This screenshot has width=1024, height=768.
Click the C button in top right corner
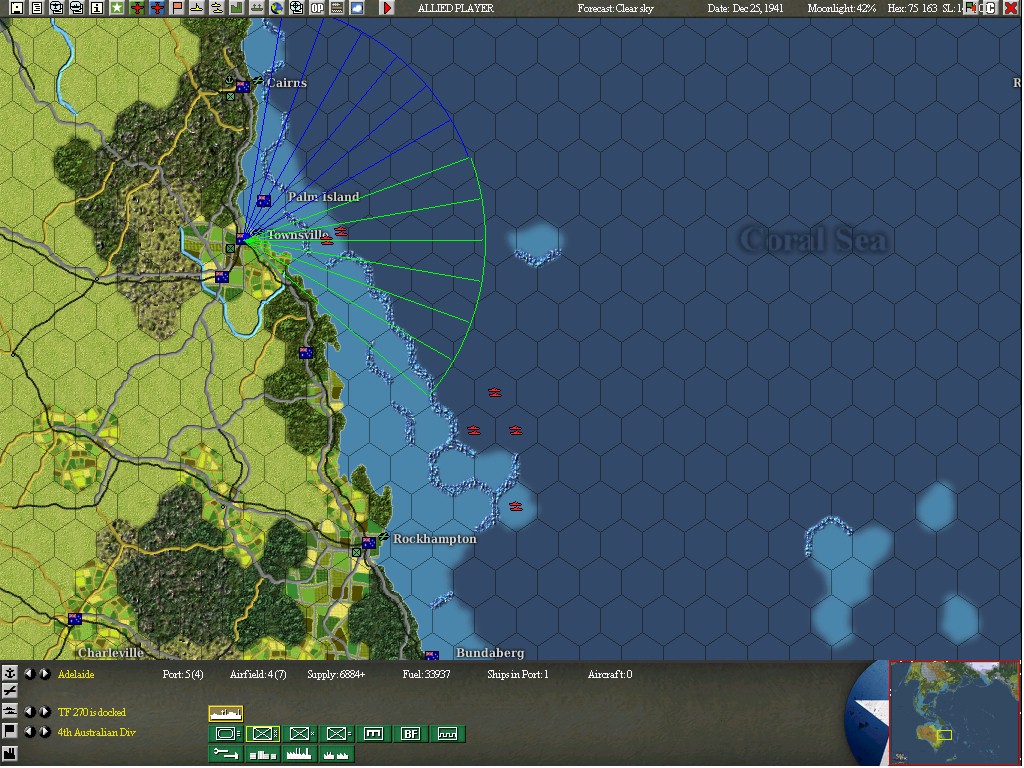pos(991,8)
